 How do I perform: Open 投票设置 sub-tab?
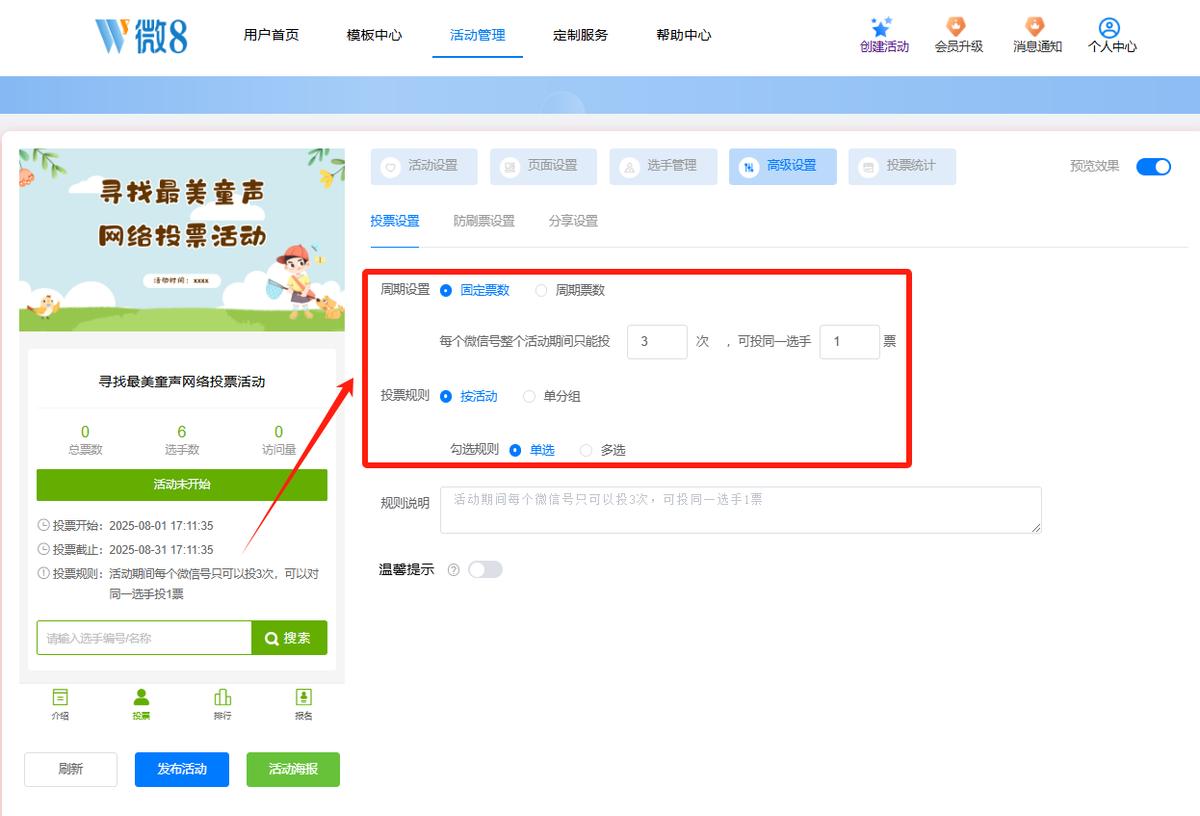[395, 221]
